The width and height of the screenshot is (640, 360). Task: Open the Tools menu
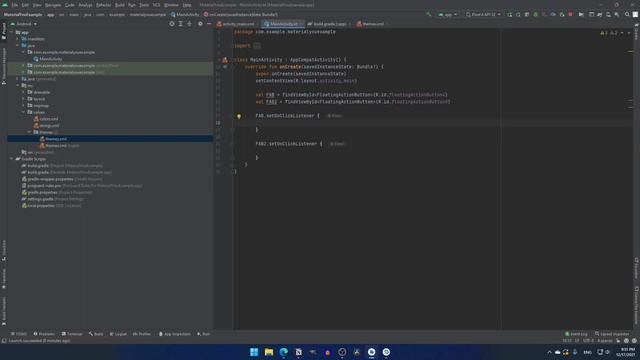[x=144, y=5]
